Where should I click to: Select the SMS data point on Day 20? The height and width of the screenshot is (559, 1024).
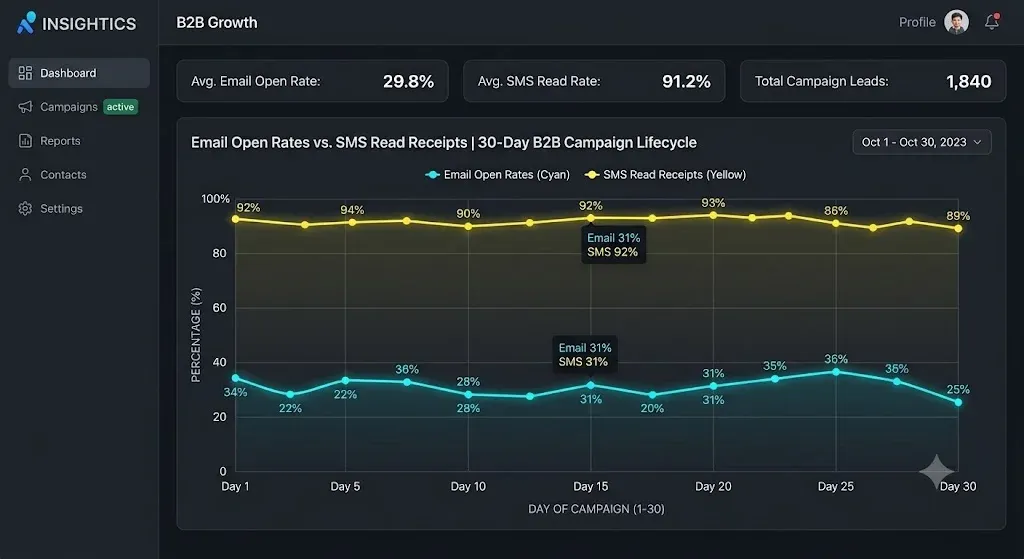coord(713,215)
